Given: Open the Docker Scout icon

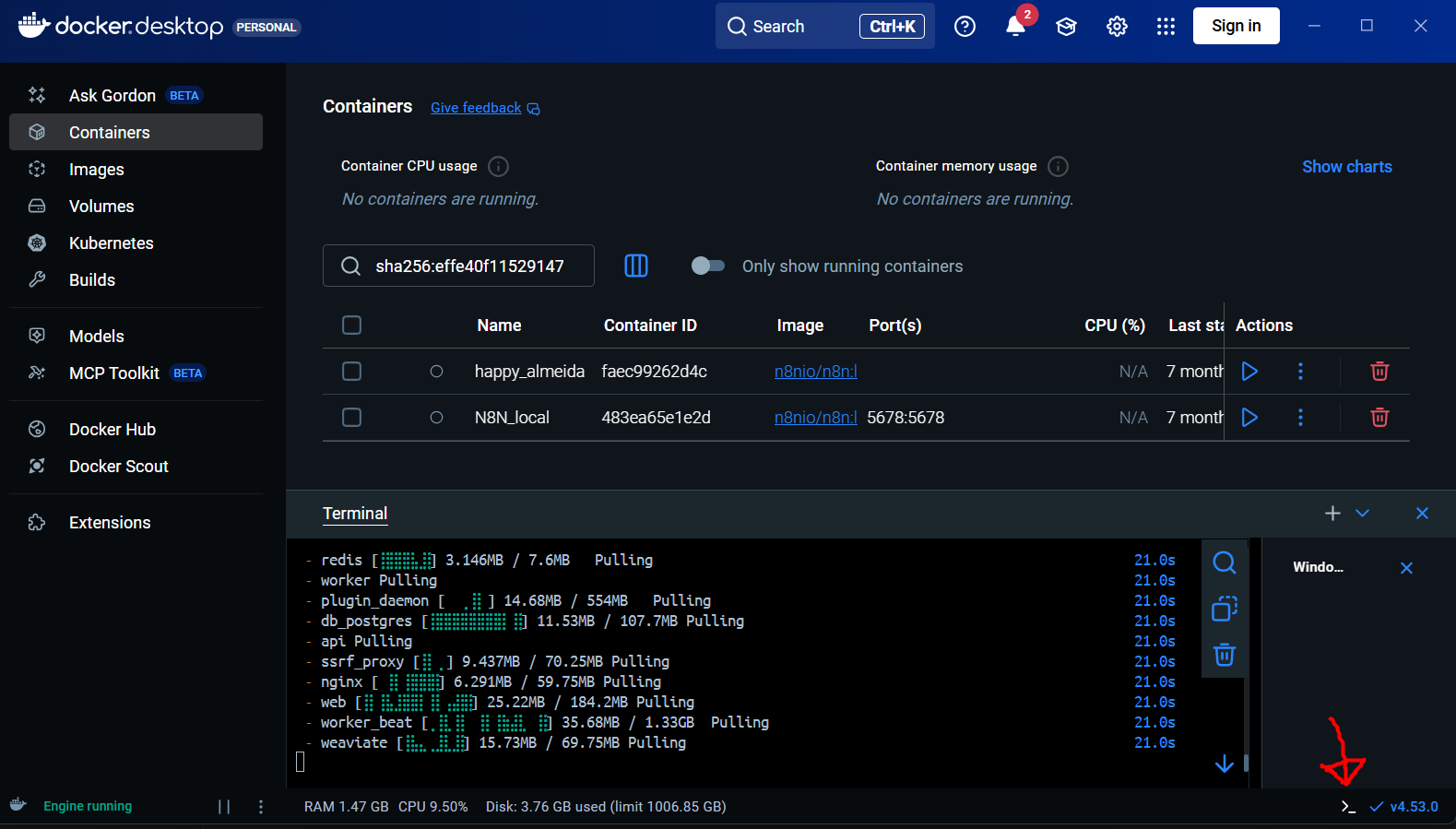Looking at the screenshot, I should (37, 466).
